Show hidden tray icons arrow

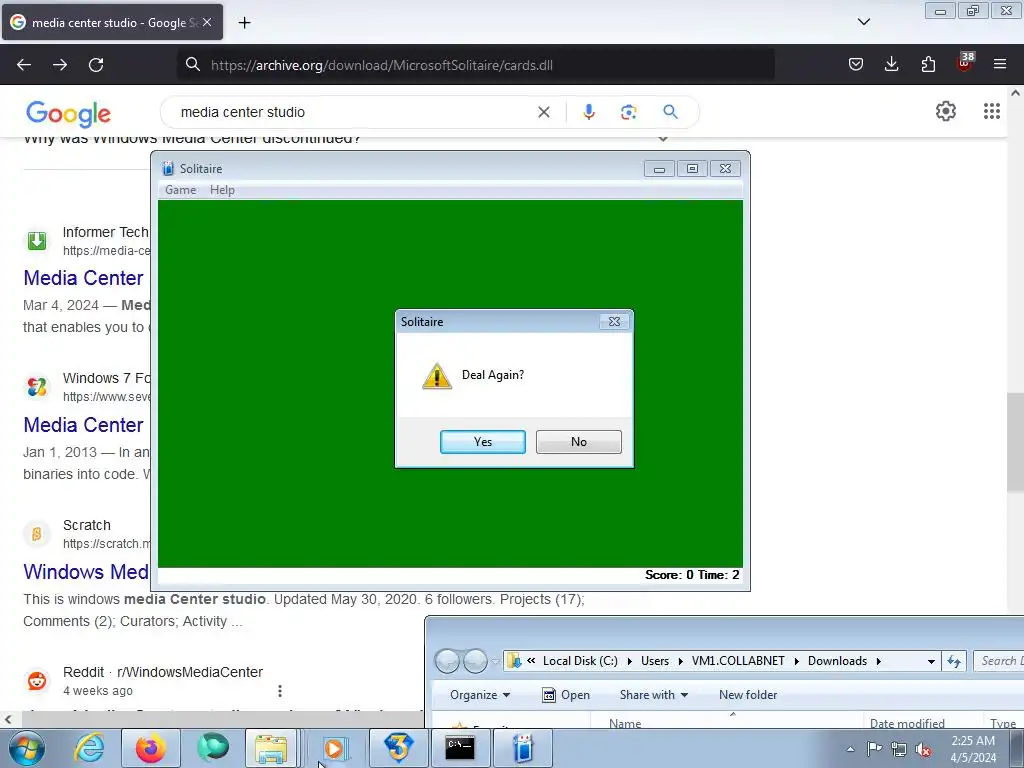850,749
